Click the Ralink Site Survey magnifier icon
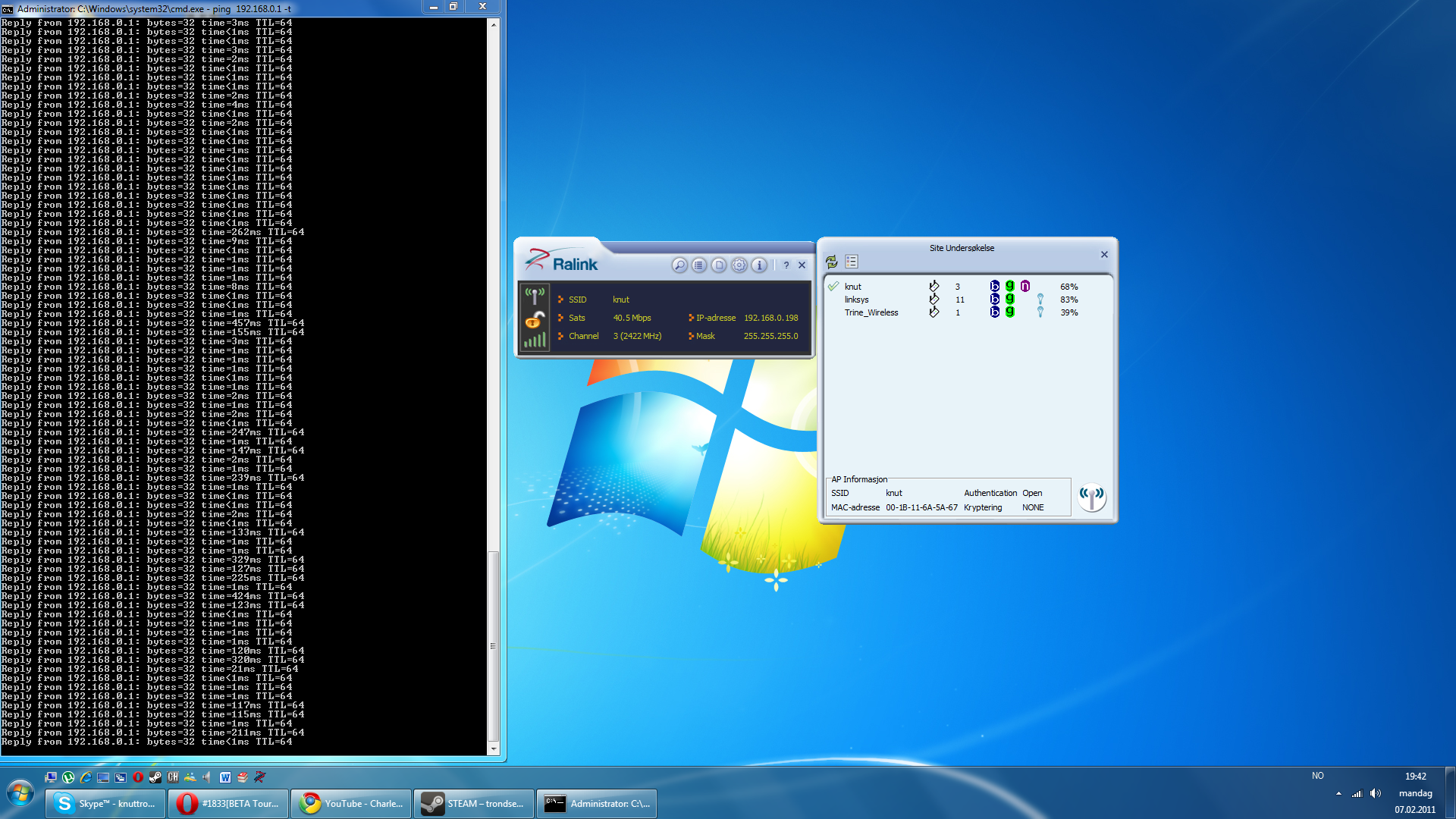The height and width of the screenshot is (819, 1456). tap(679, 265)
